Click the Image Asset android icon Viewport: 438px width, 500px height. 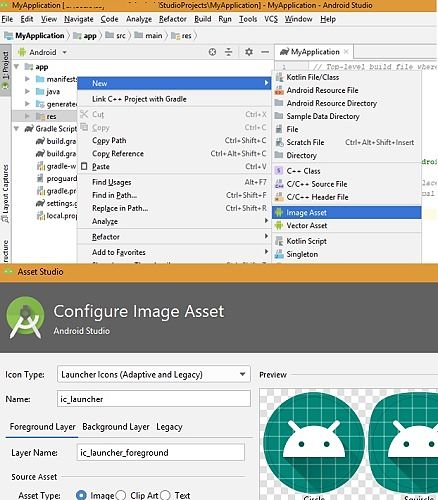[x=279, y=213]
